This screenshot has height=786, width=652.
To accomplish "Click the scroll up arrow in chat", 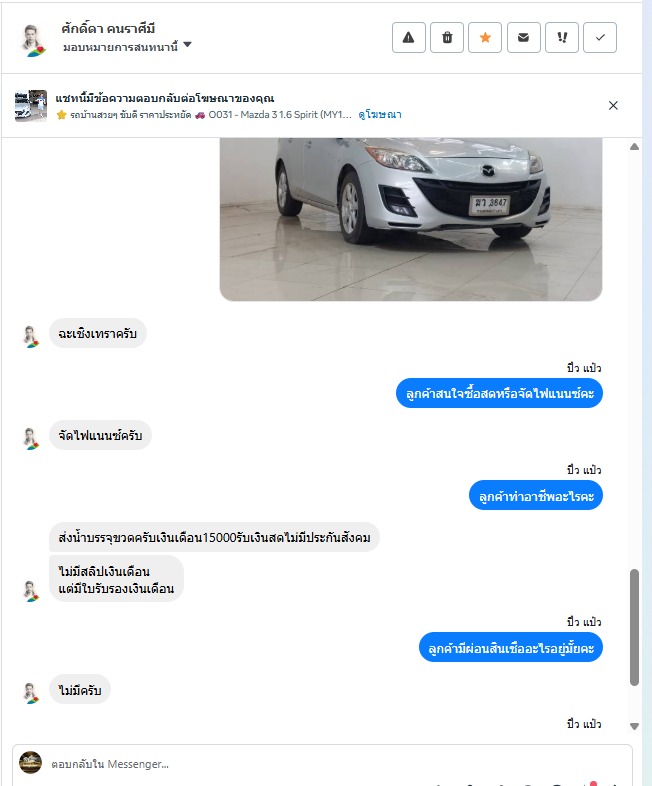I will tap(634, 147).
